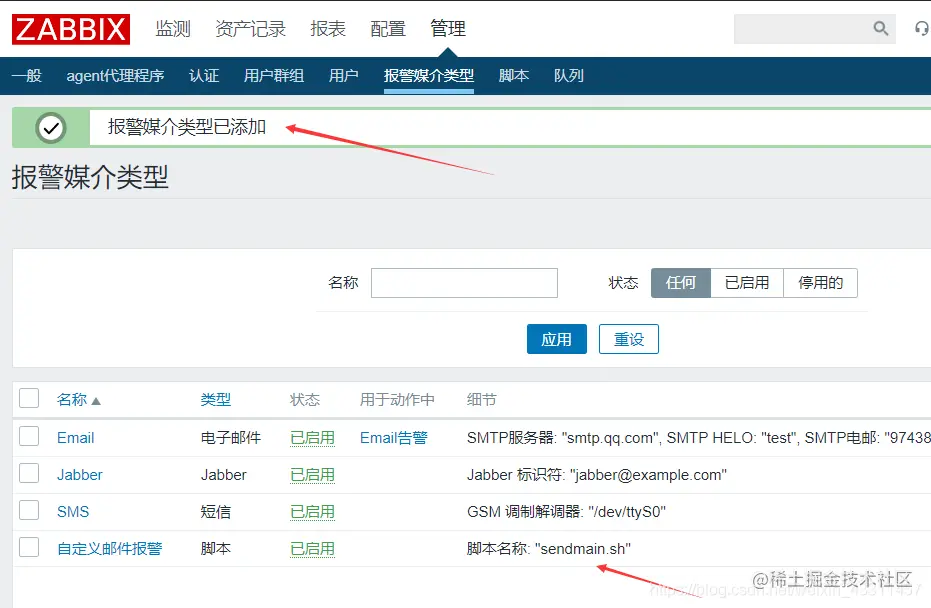Viewport: 931px width, 608px height.
Task: Select the 报警媒介类型 submenu
Action: [429, 75]
